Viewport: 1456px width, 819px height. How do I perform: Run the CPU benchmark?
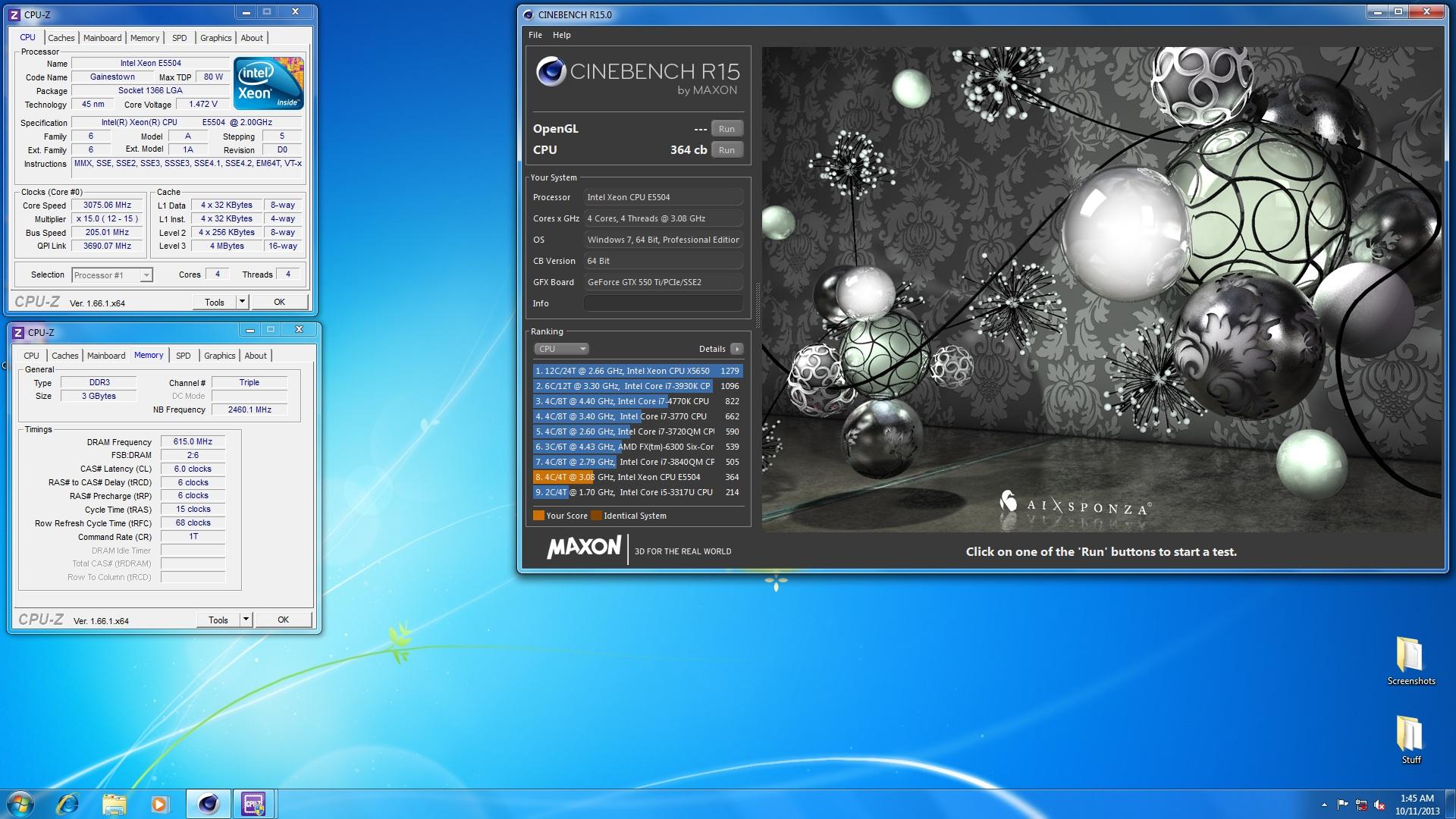[726, 150]
